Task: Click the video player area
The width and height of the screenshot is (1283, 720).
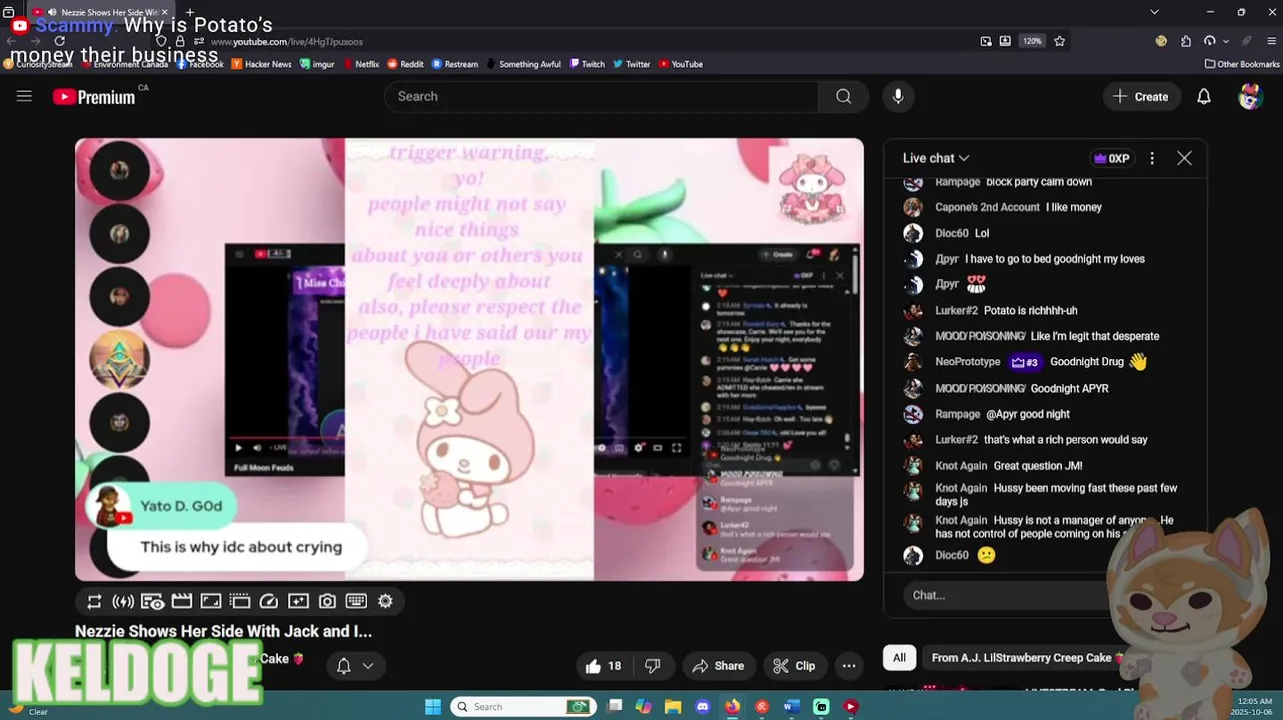Action: [x=469, y=359]
